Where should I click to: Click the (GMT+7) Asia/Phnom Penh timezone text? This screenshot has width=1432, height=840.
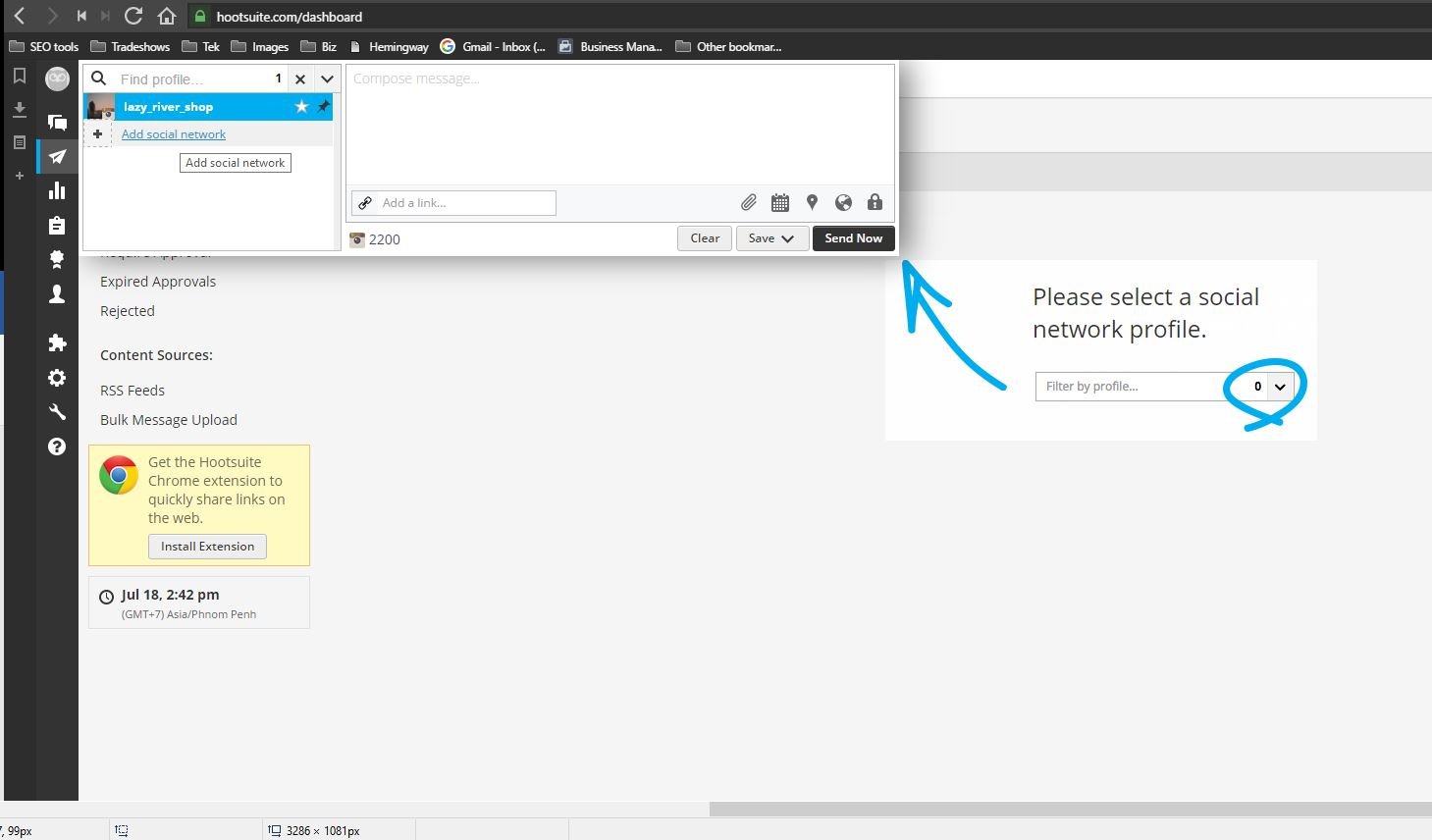(188, 614)
